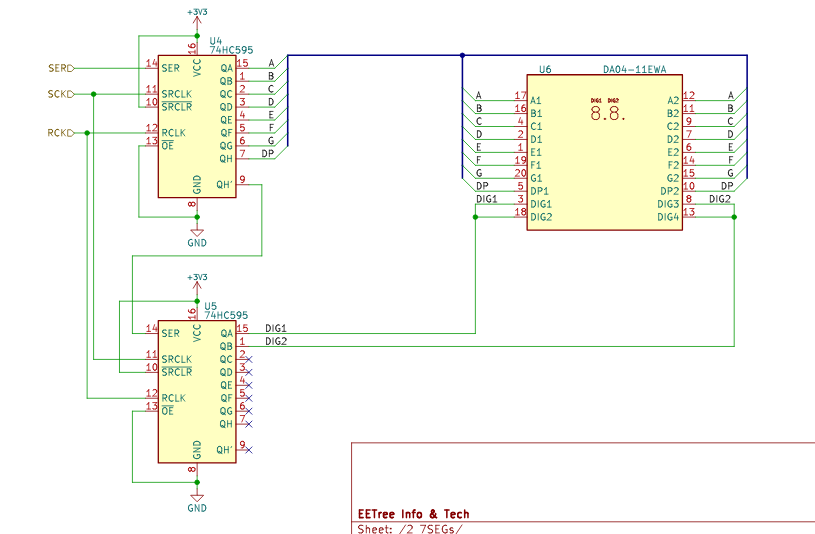Select the U4 74HC595 reference text

tap(222, 45)
